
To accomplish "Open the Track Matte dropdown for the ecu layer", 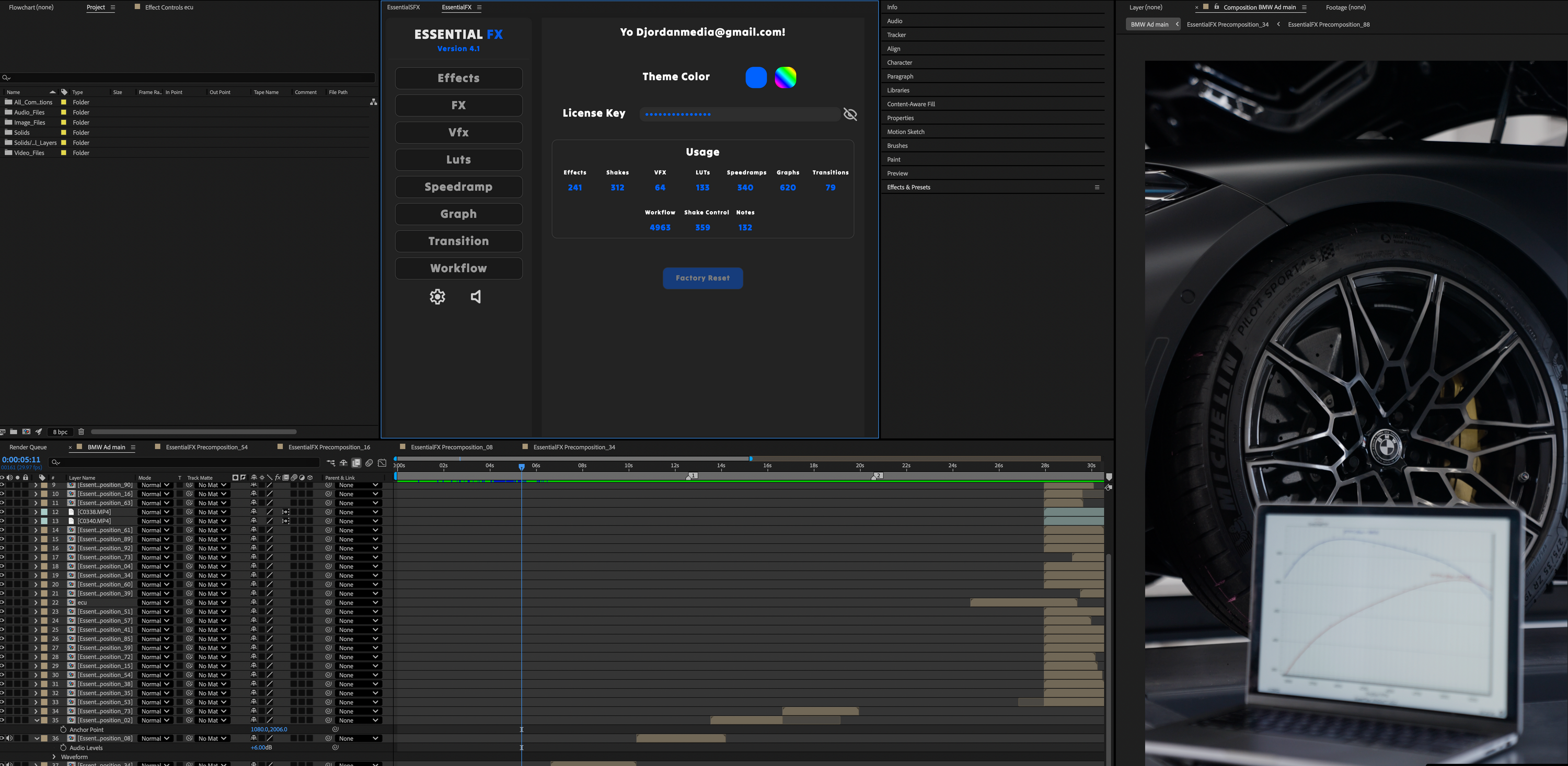I will 210,602.
